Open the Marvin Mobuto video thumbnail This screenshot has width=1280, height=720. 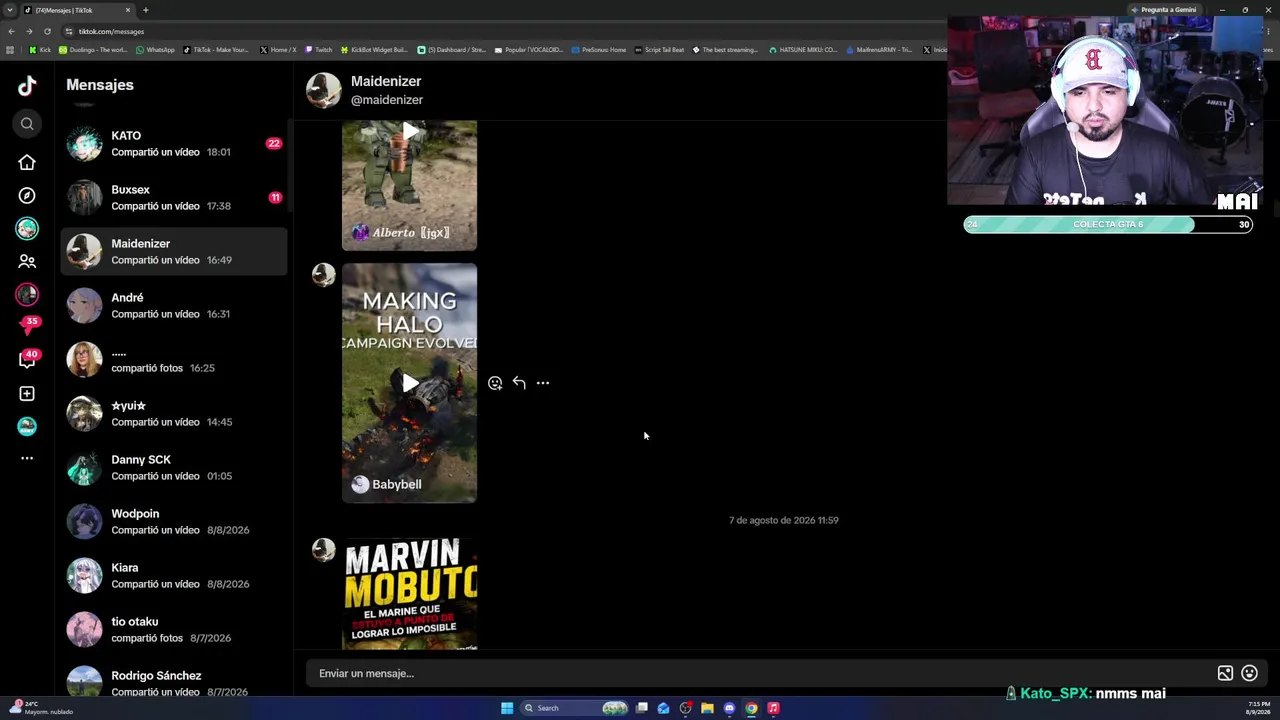(410, 593)
